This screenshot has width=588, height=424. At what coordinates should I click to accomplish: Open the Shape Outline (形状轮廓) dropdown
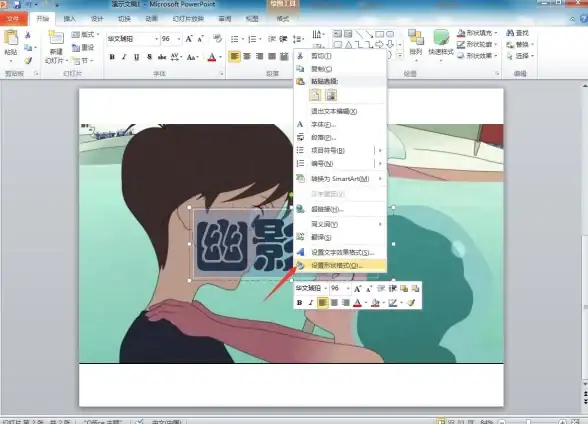coord(477,44)
